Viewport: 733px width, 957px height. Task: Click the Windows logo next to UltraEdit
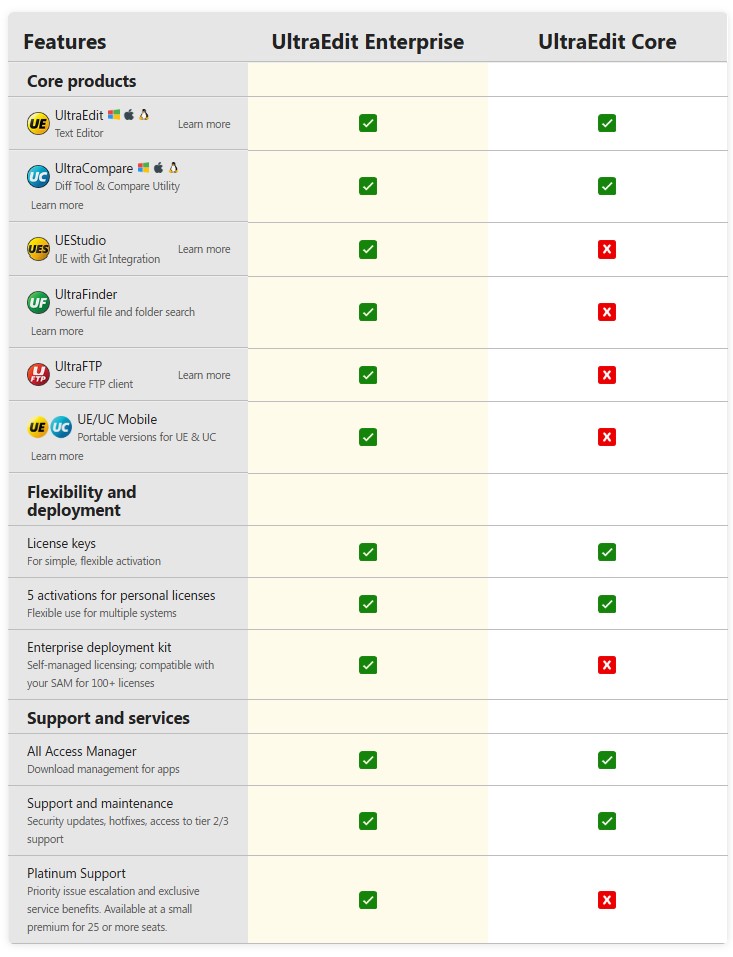pos(114,114)
